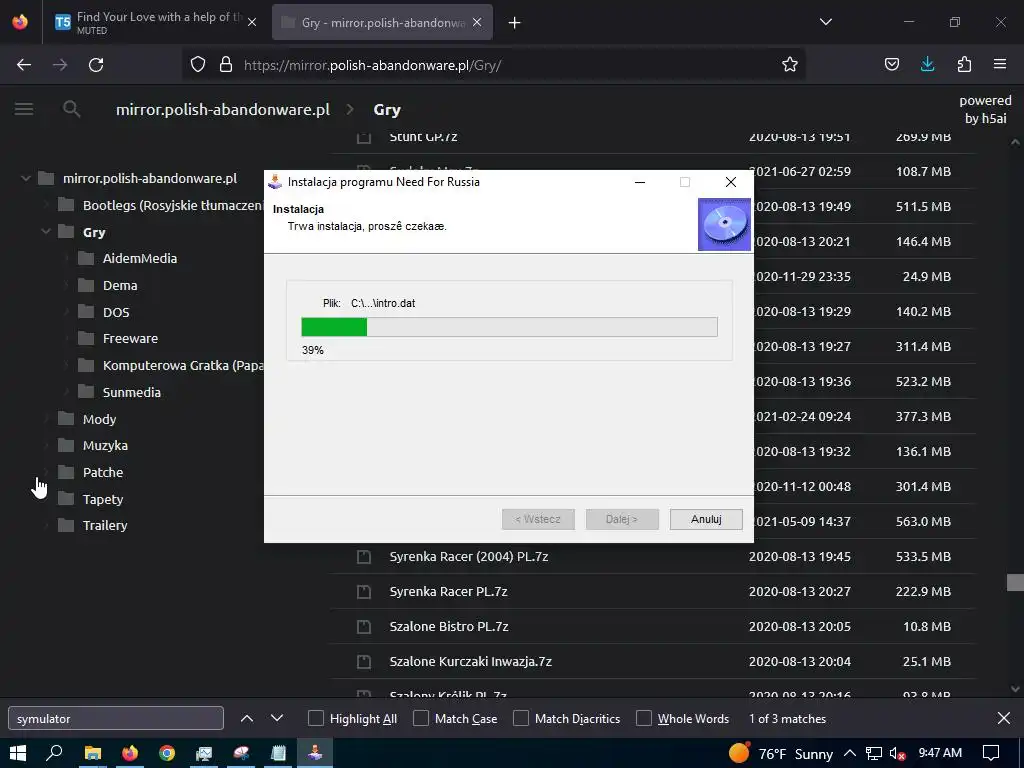
Task: Expand the AidemMedia folder arrow
Action: coord(66,258)
